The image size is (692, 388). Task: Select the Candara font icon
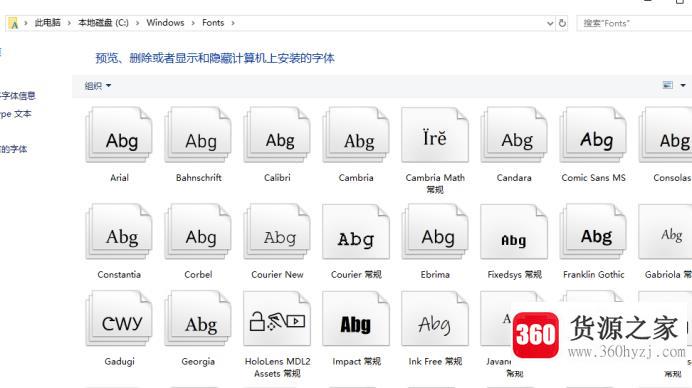pos(514,135)
